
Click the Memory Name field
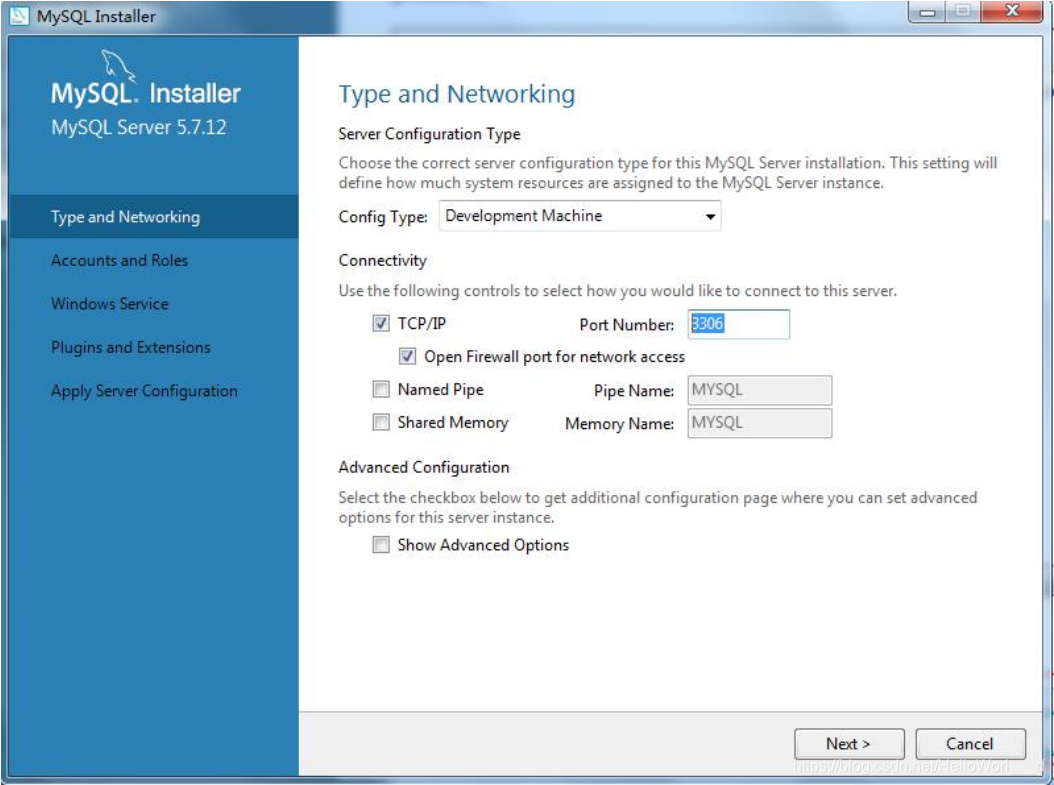760,423
